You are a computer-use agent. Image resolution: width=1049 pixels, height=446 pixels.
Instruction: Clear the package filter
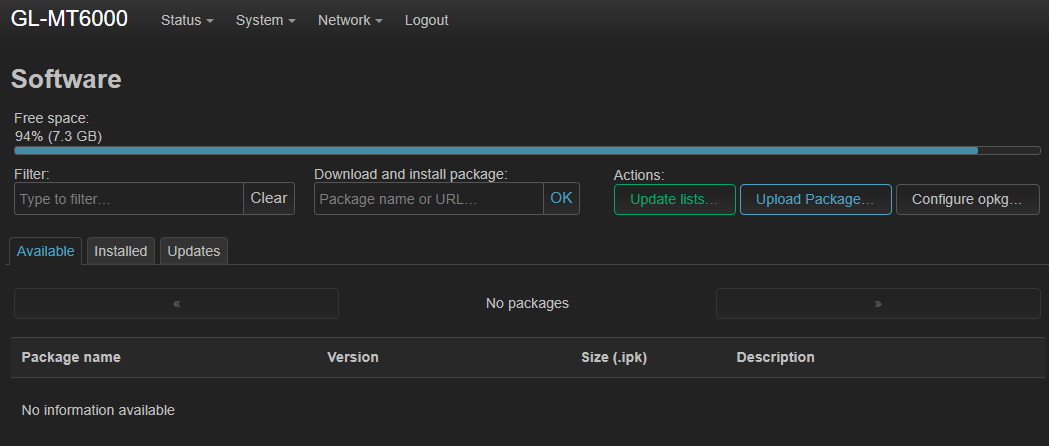(269, 198)
